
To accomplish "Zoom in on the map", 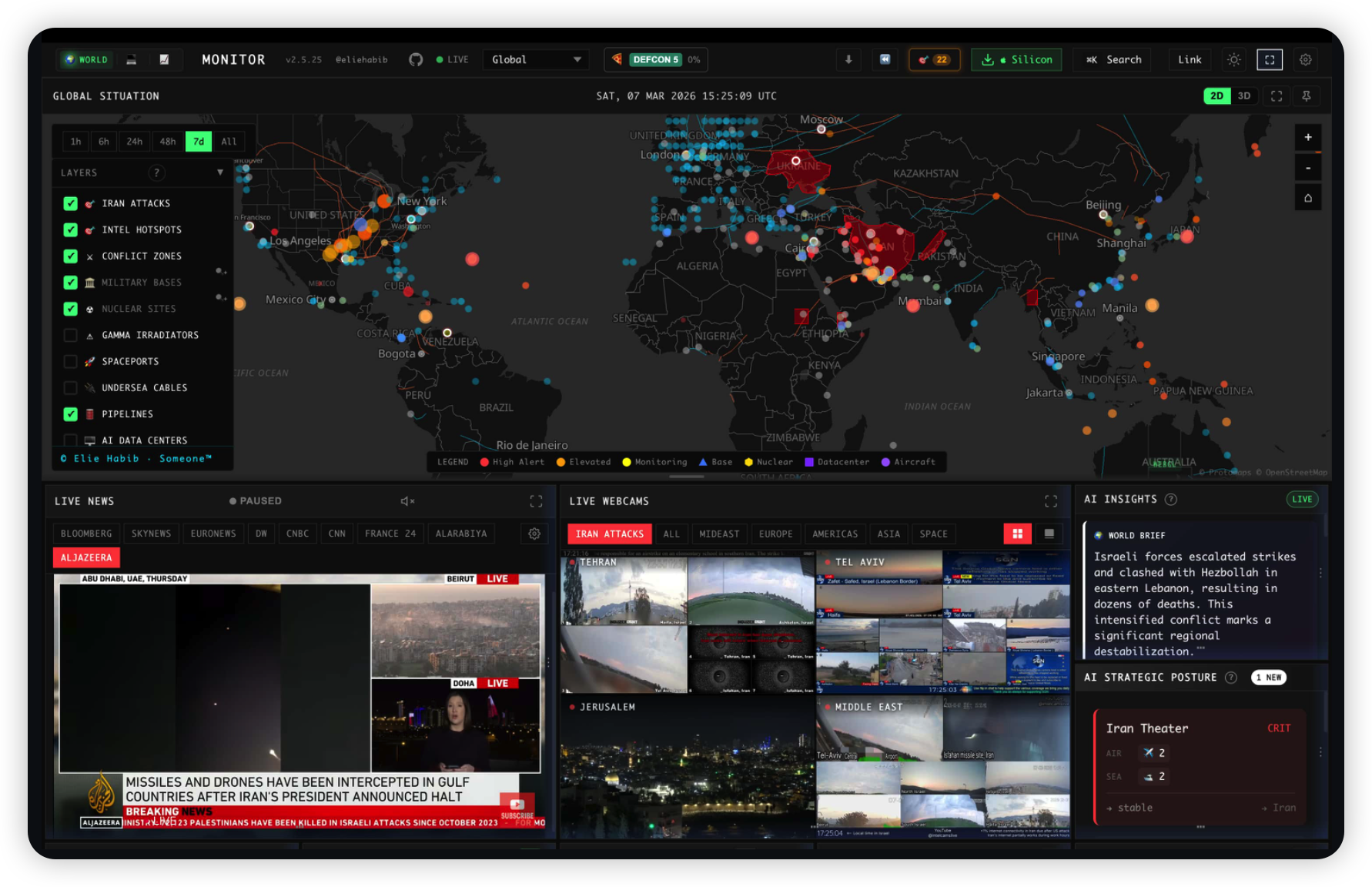I will [1308, 138].
